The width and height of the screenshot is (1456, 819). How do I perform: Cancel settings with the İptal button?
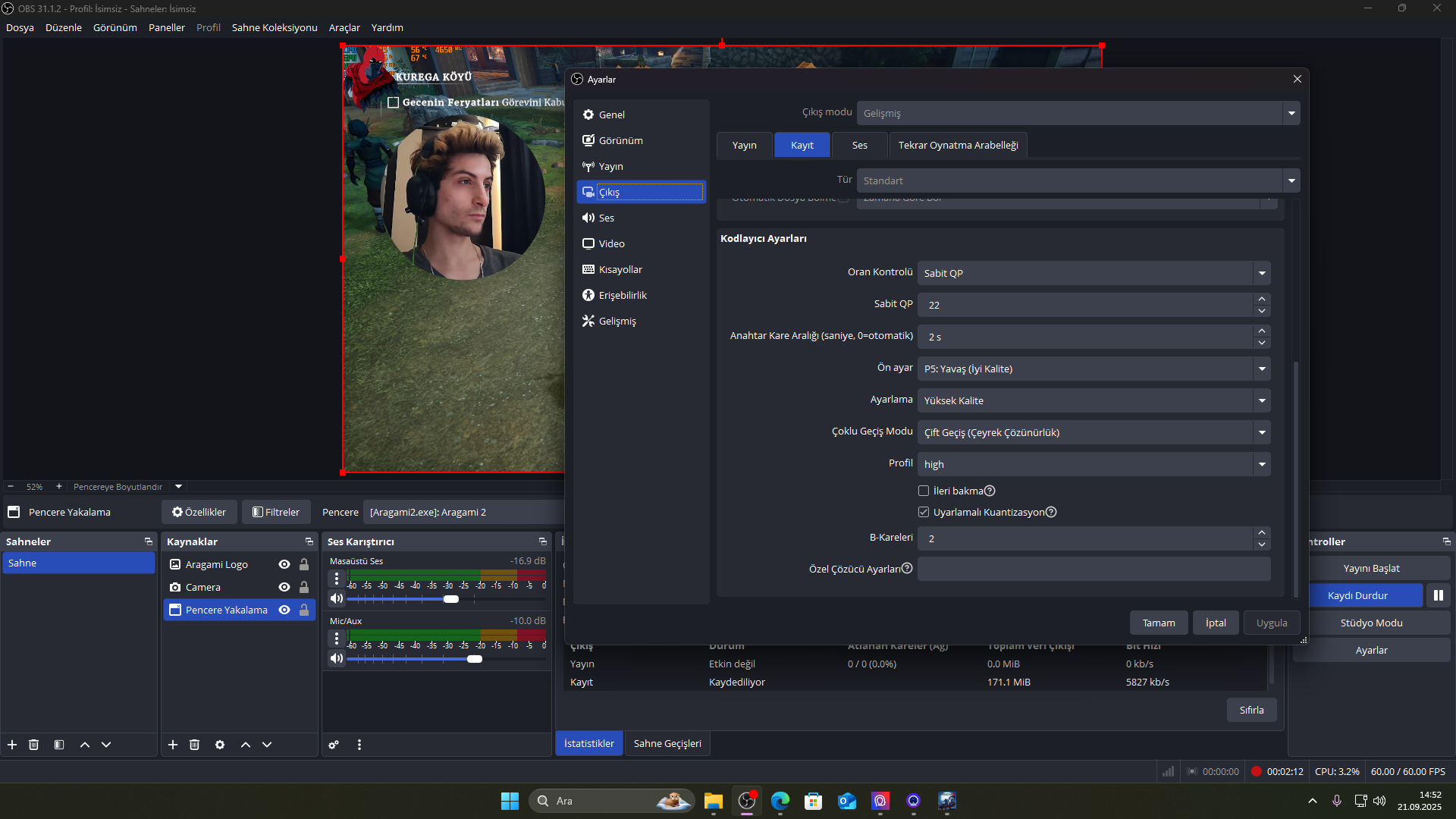coord(1216,623)
